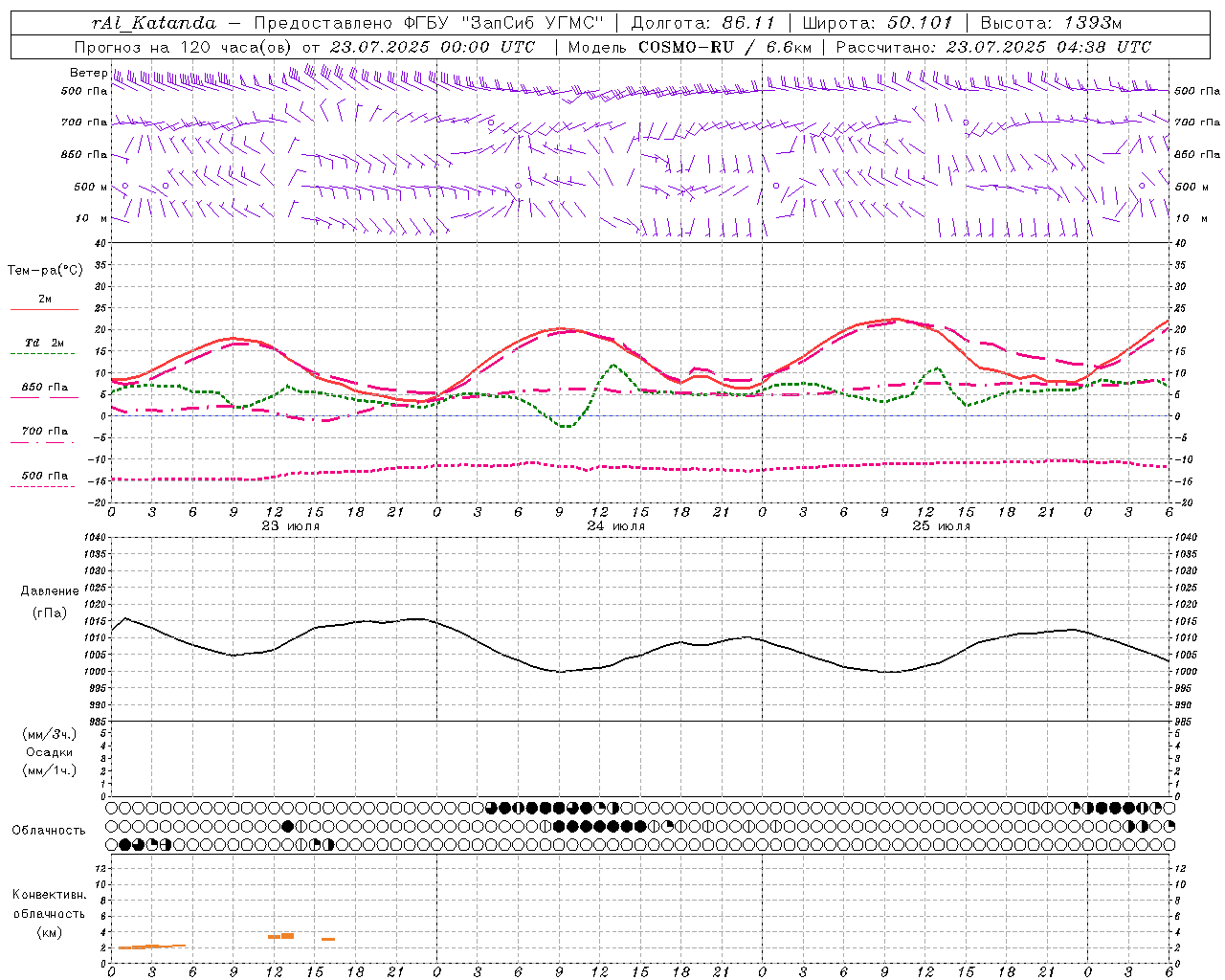Select the (км) unit under convective cloudiness
This screenshot has height=980, width=1225.
pyautogui.click(x=49, y=932)
